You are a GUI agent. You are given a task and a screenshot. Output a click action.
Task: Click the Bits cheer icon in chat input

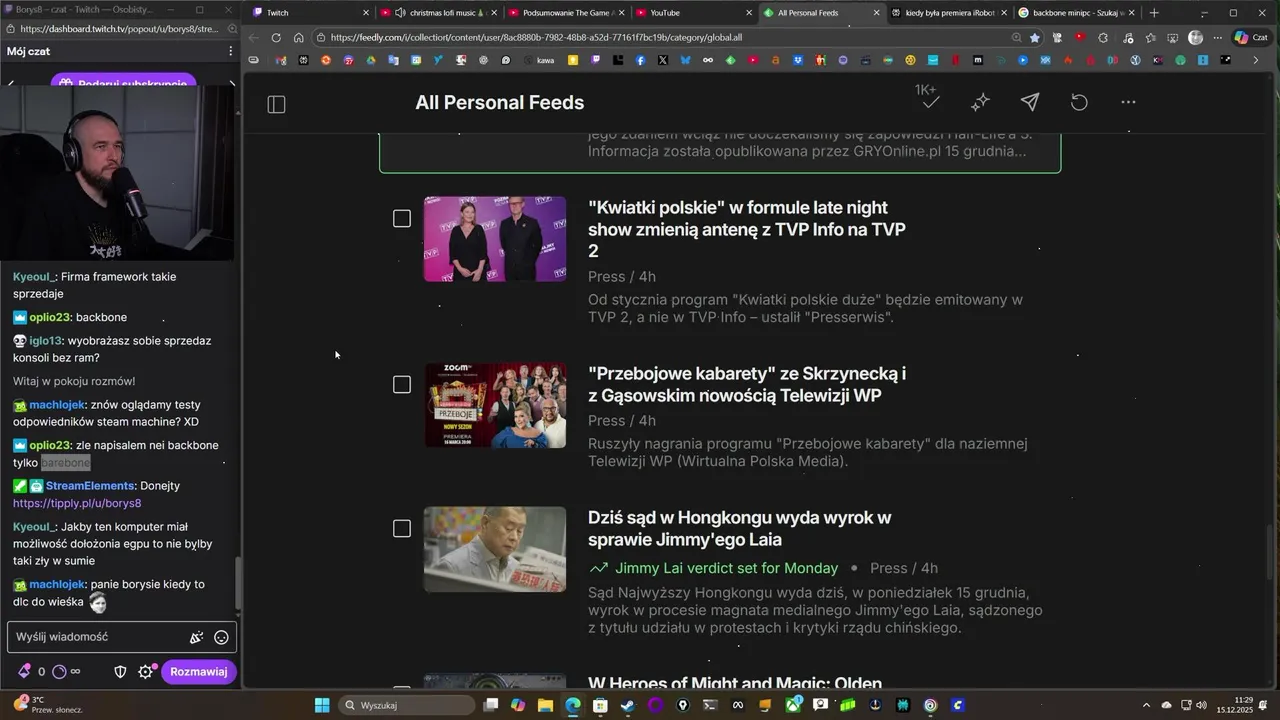(x=197, y=637)
